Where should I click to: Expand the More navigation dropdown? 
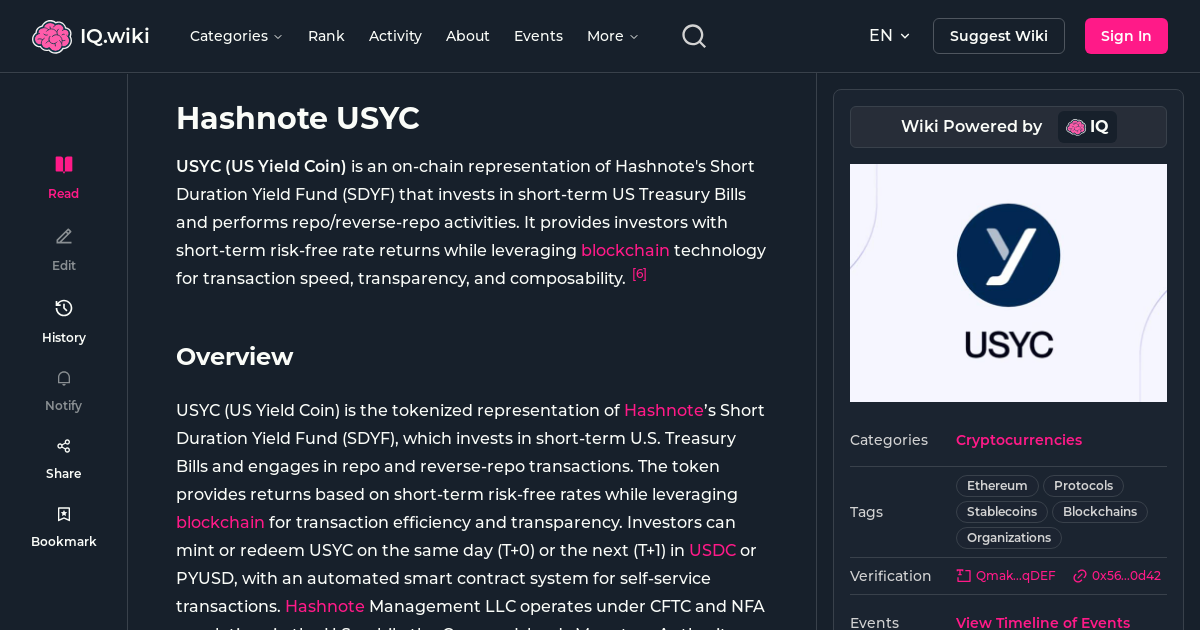[x=611, y=36]
